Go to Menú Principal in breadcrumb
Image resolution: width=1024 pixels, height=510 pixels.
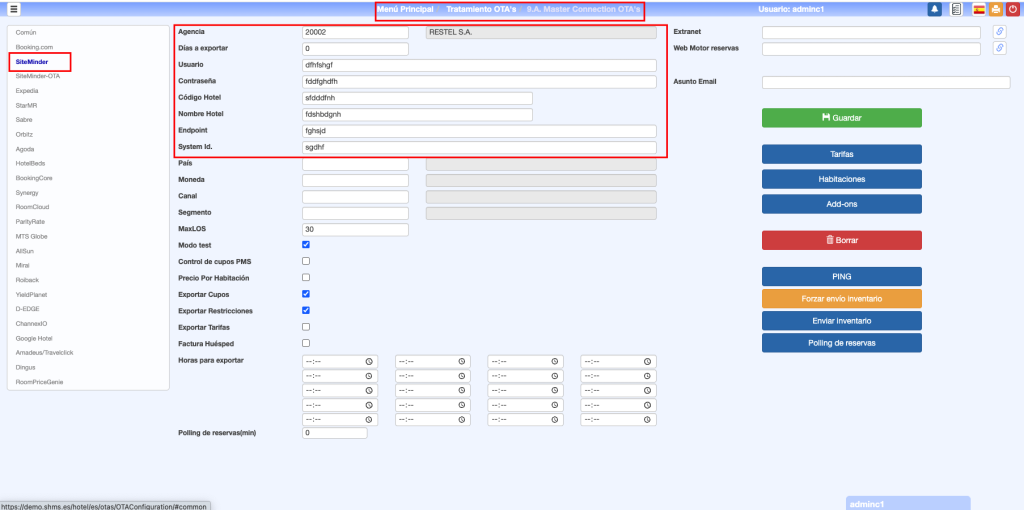pos(405,9)
